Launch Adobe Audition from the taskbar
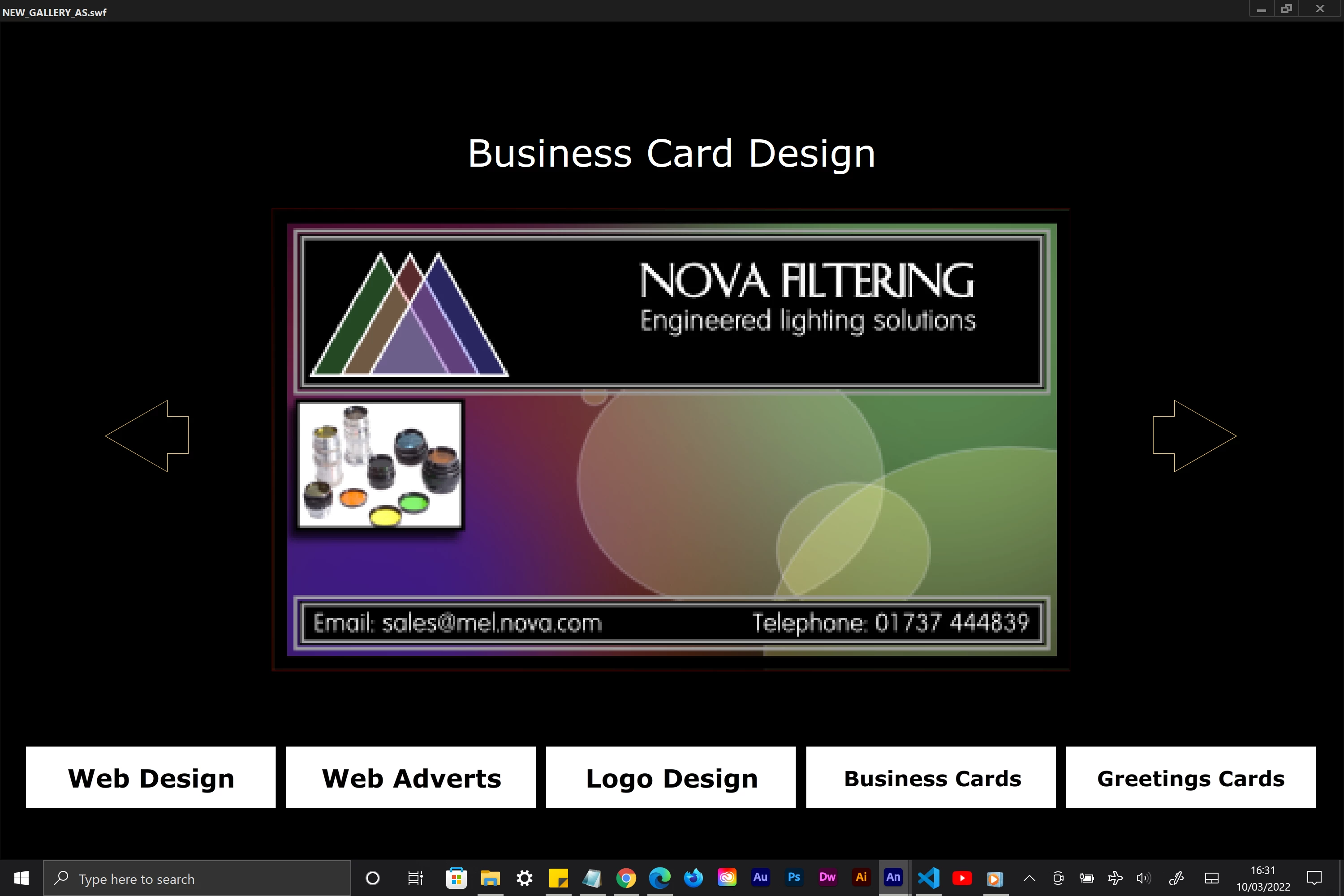 click(760, 878)
